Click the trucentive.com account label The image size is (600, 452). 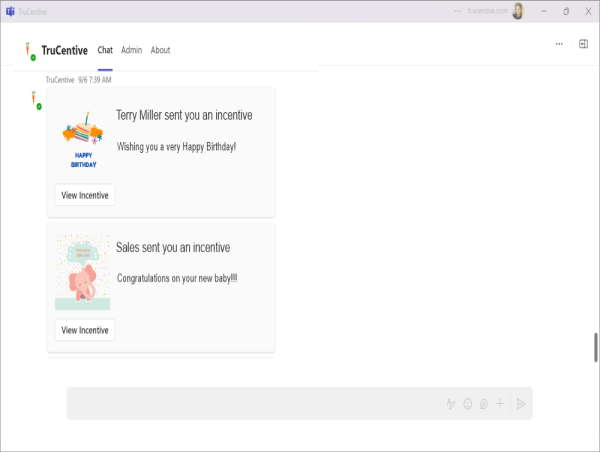click(488, 11)
